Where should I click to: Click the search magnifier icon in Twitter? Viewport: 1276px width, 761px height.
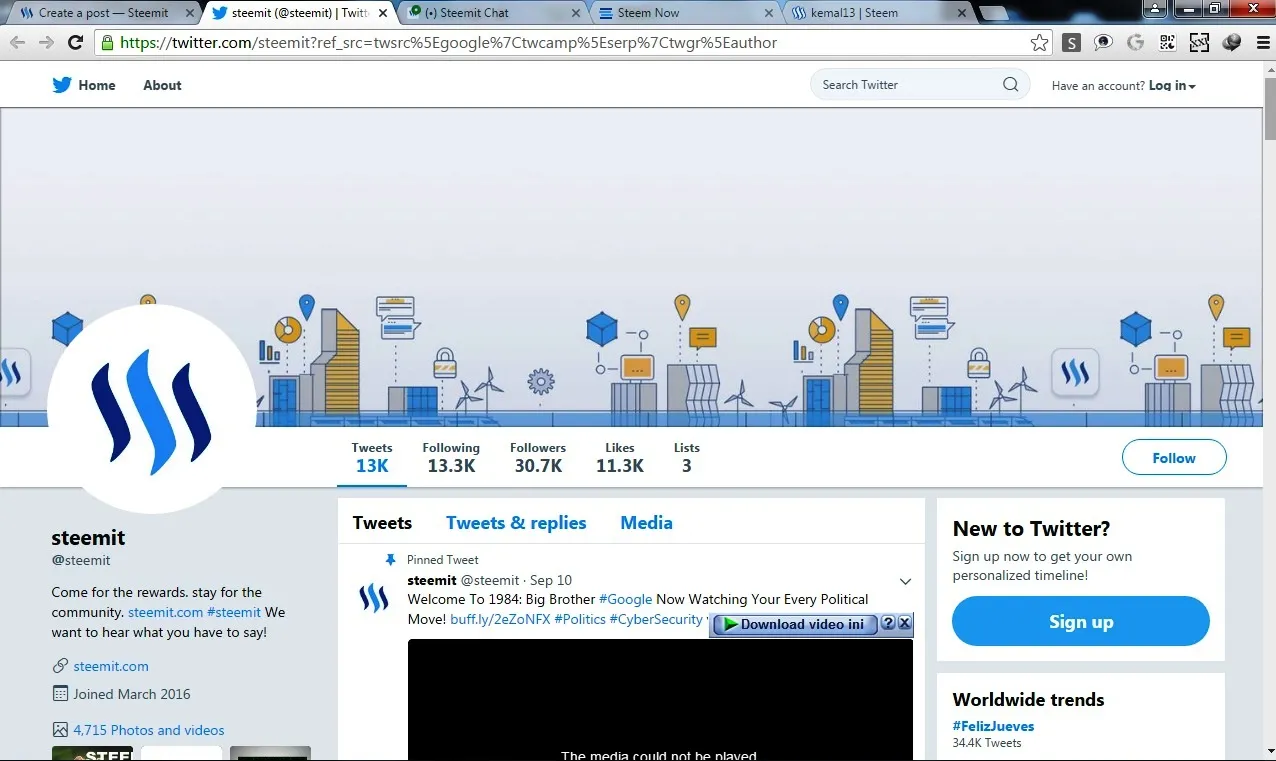click(x=1011, y=85)
